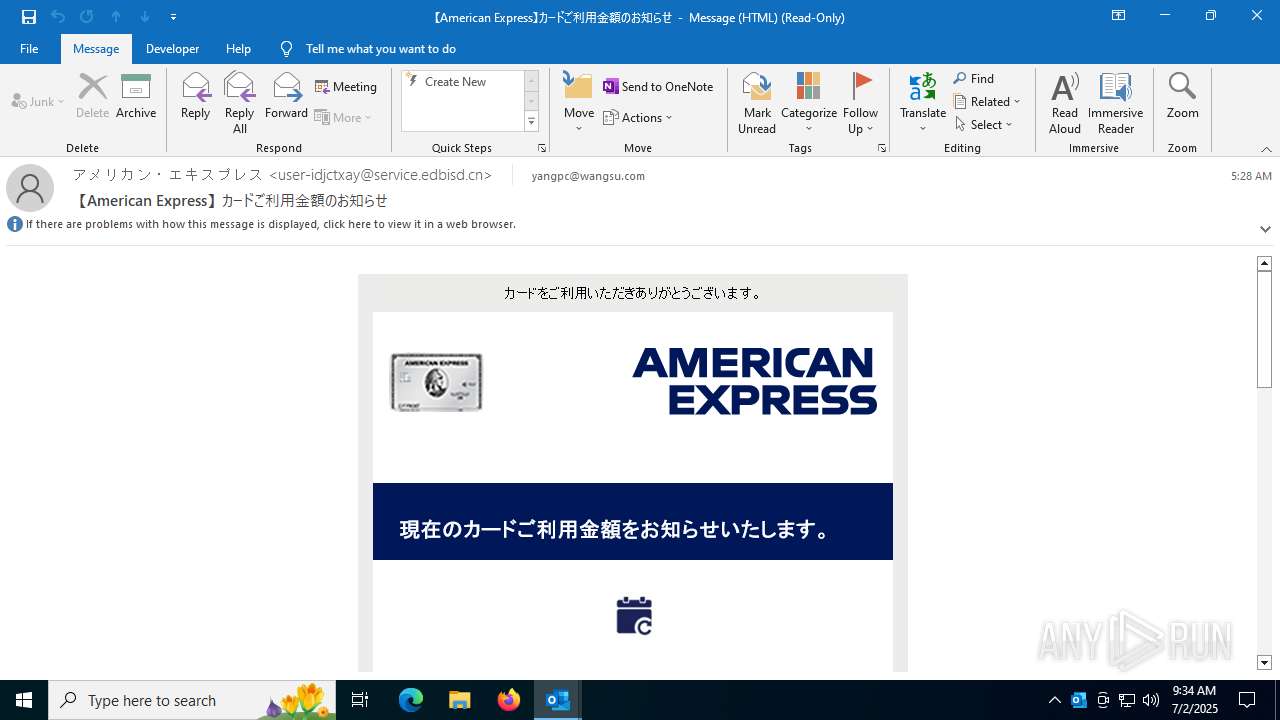The width and height of the screenshot is (1280, 720).
Task: Open the volume control in tray
Action: (x=1151, y=700)
